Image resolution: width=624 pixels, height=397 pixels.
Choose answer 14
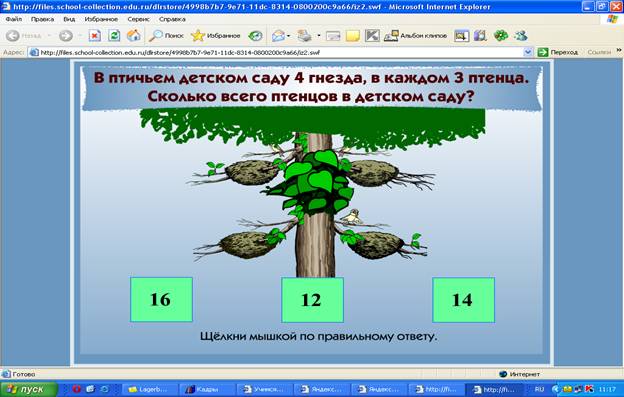point(464,300)
